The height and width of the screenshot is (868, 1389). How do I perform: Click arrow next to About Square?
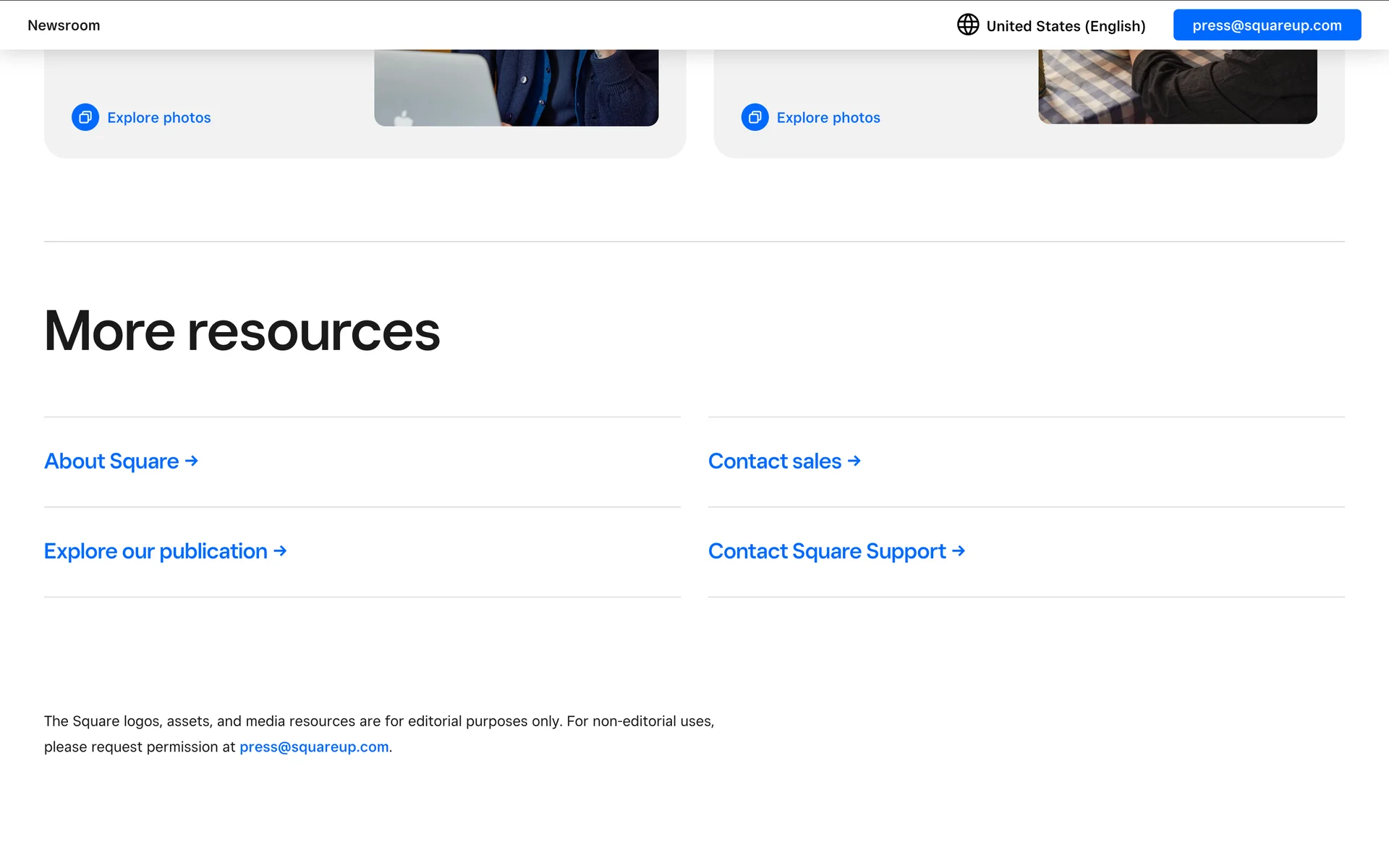(x=192, y=461)
